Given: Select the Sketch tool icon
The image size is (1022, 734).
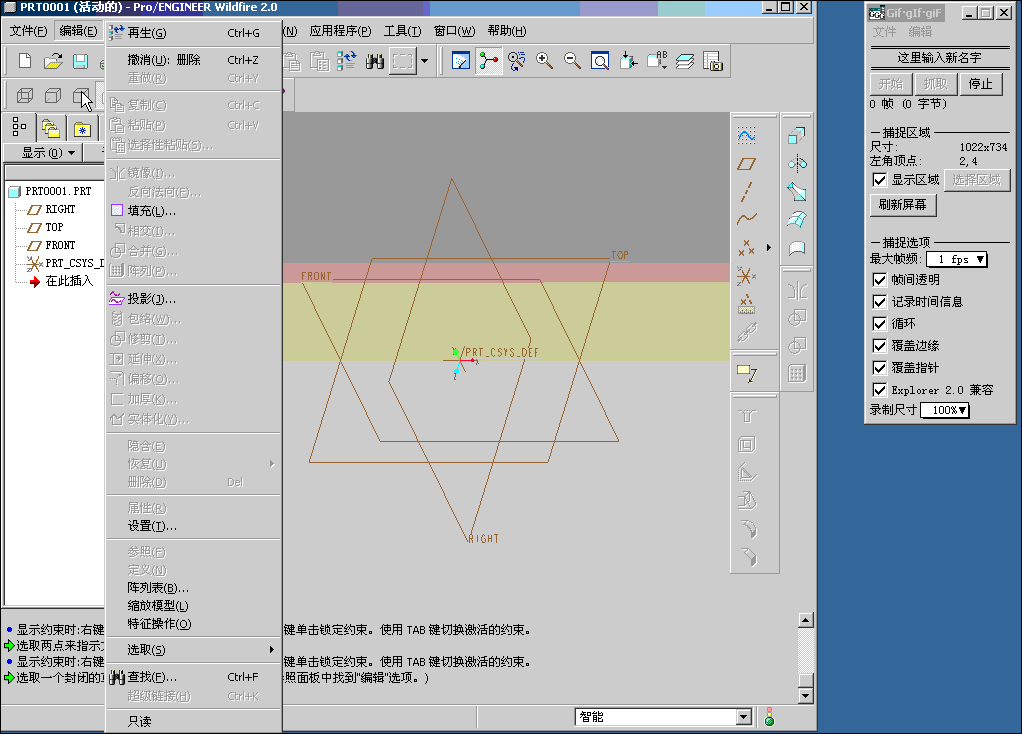Looking at the screenshot, I should [746, 136].
